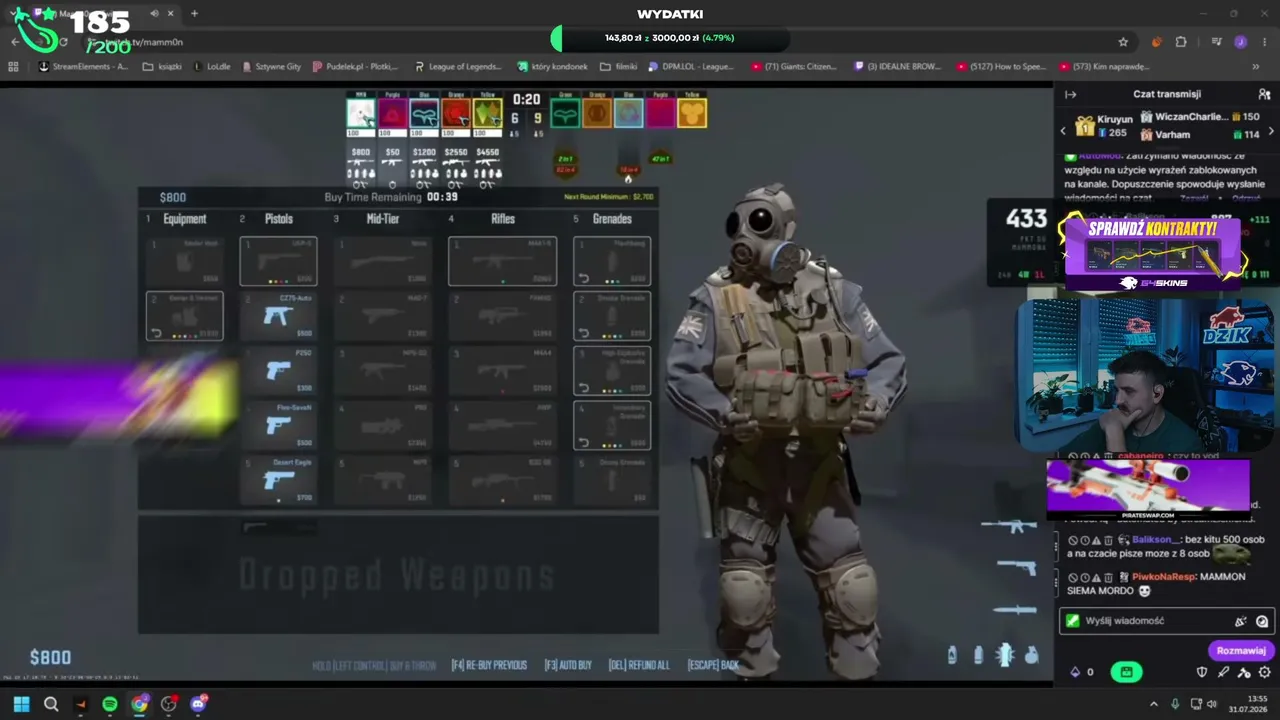Collapse the Twitch chat panel

tap(1070, 94)
